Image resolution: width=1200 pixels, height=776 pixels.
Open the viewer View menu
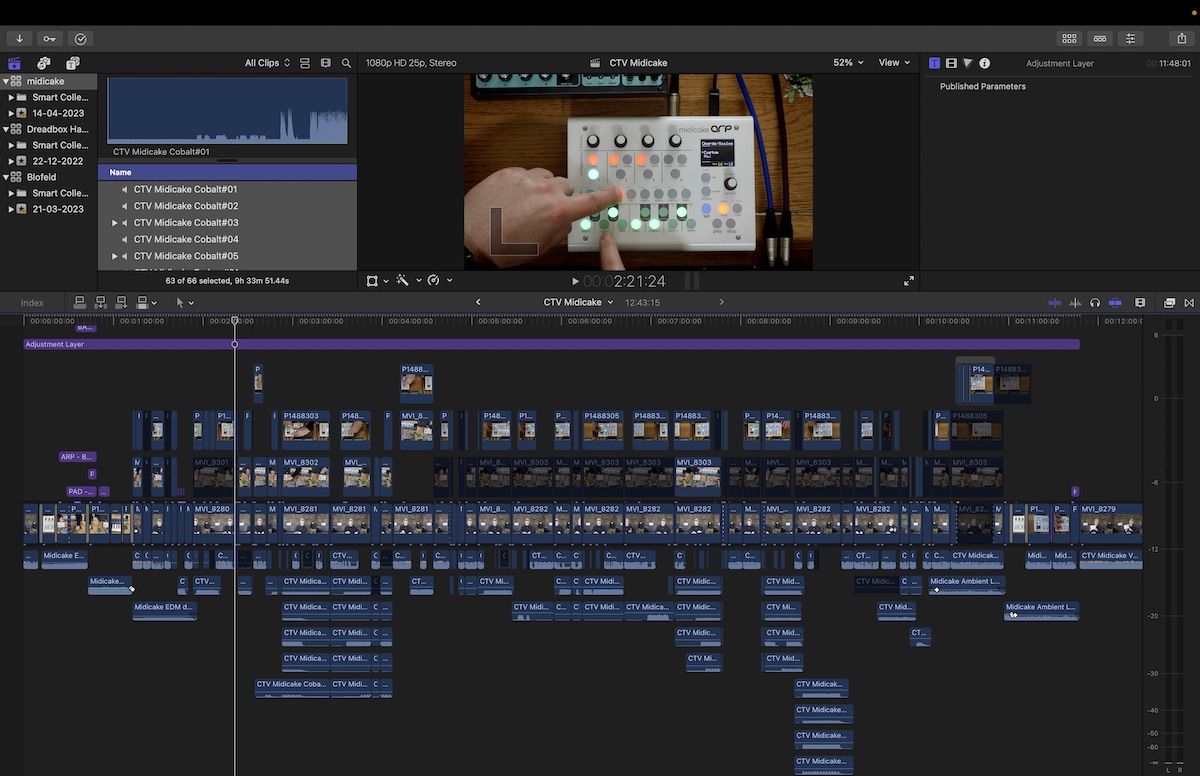click(894, 63)
